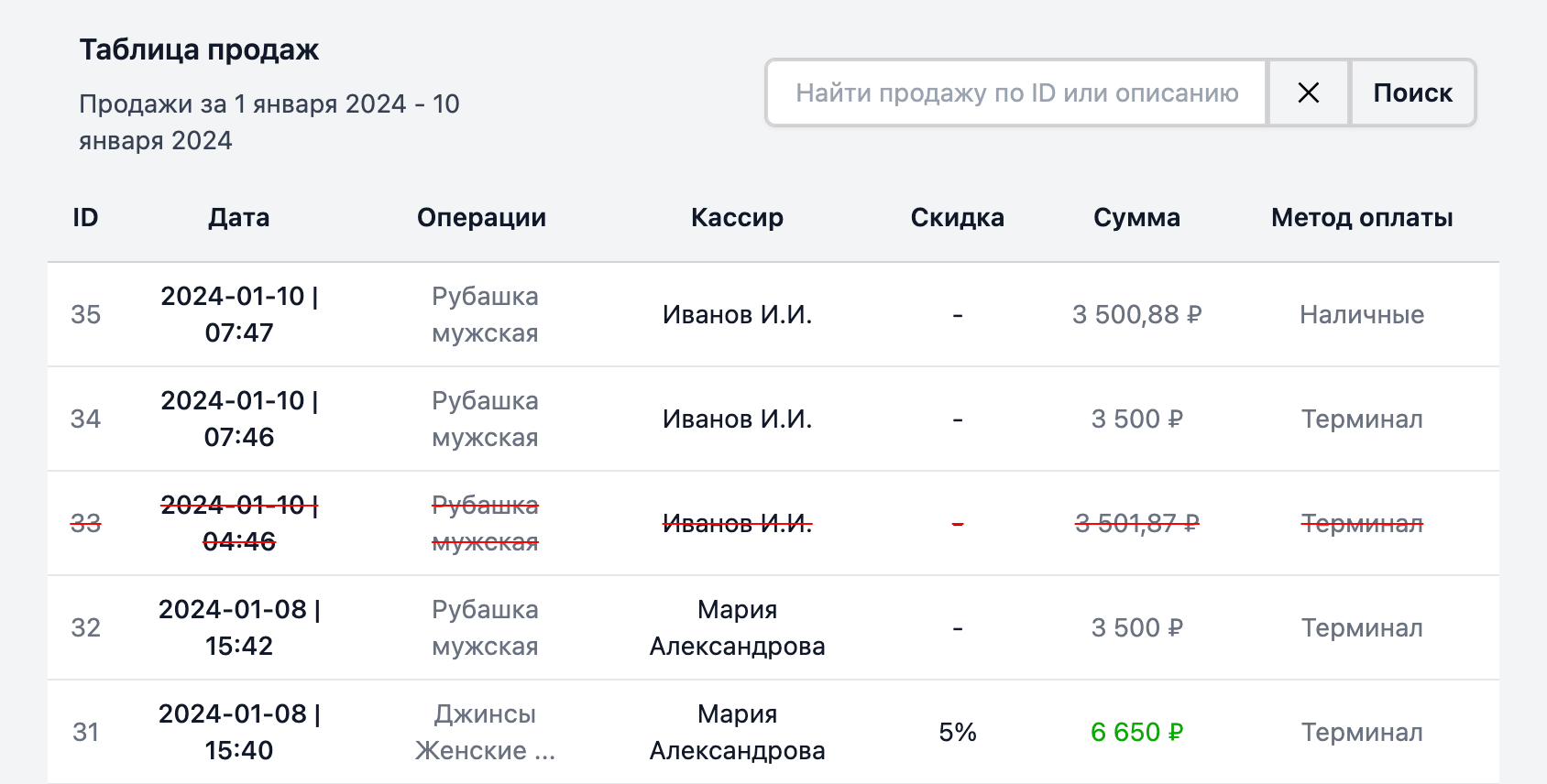Sort by the ID column header
The width and height of the screenshot is (1547, 784).
tap(85, 218)
